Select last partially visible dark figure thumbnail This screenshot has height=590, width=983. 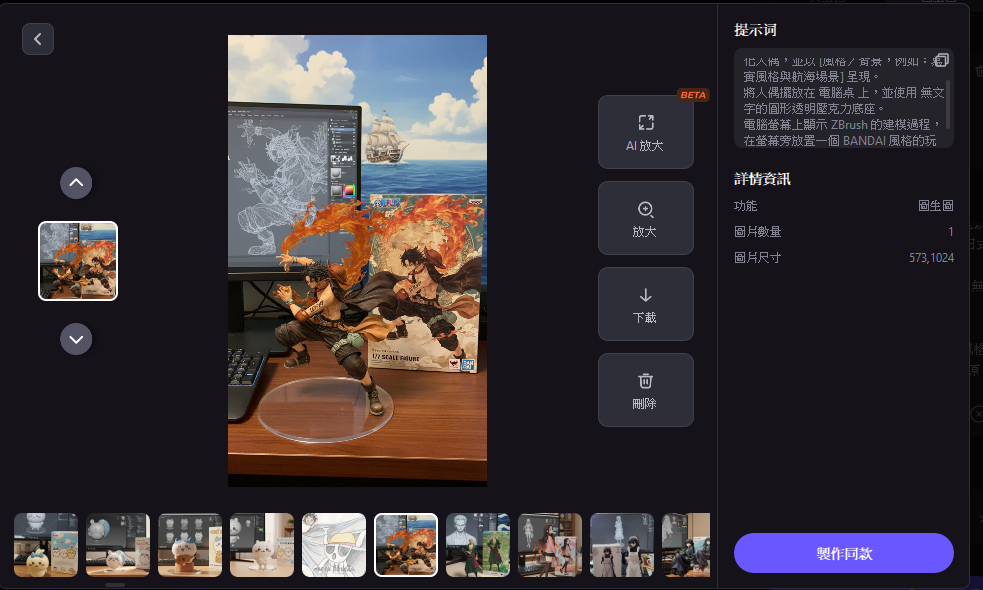click(x=686, y=545)
